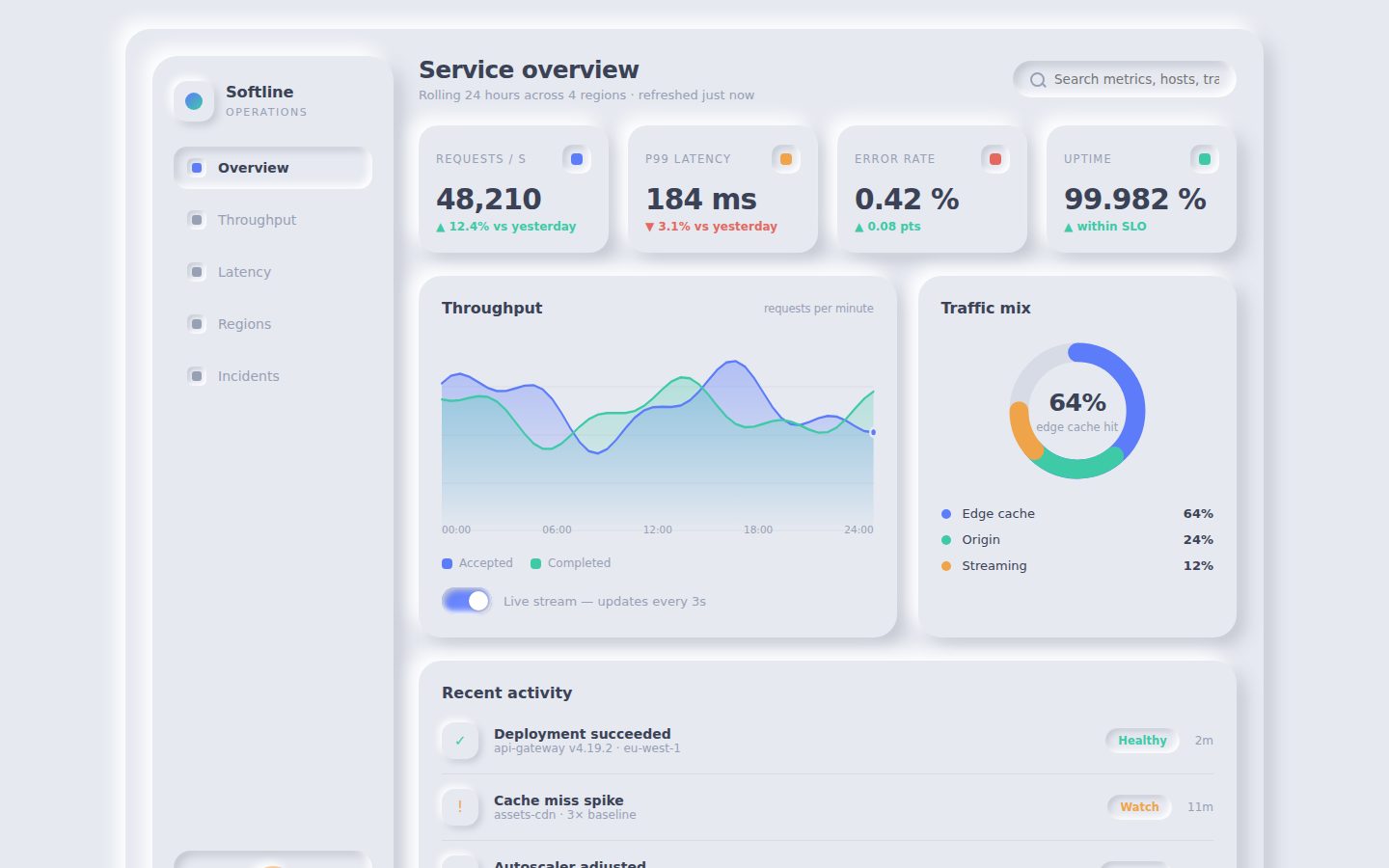The height and width of the screenshot is (868, 1389).
Task: Toggle the Completed series in chart legend
Action: point(570,563)
